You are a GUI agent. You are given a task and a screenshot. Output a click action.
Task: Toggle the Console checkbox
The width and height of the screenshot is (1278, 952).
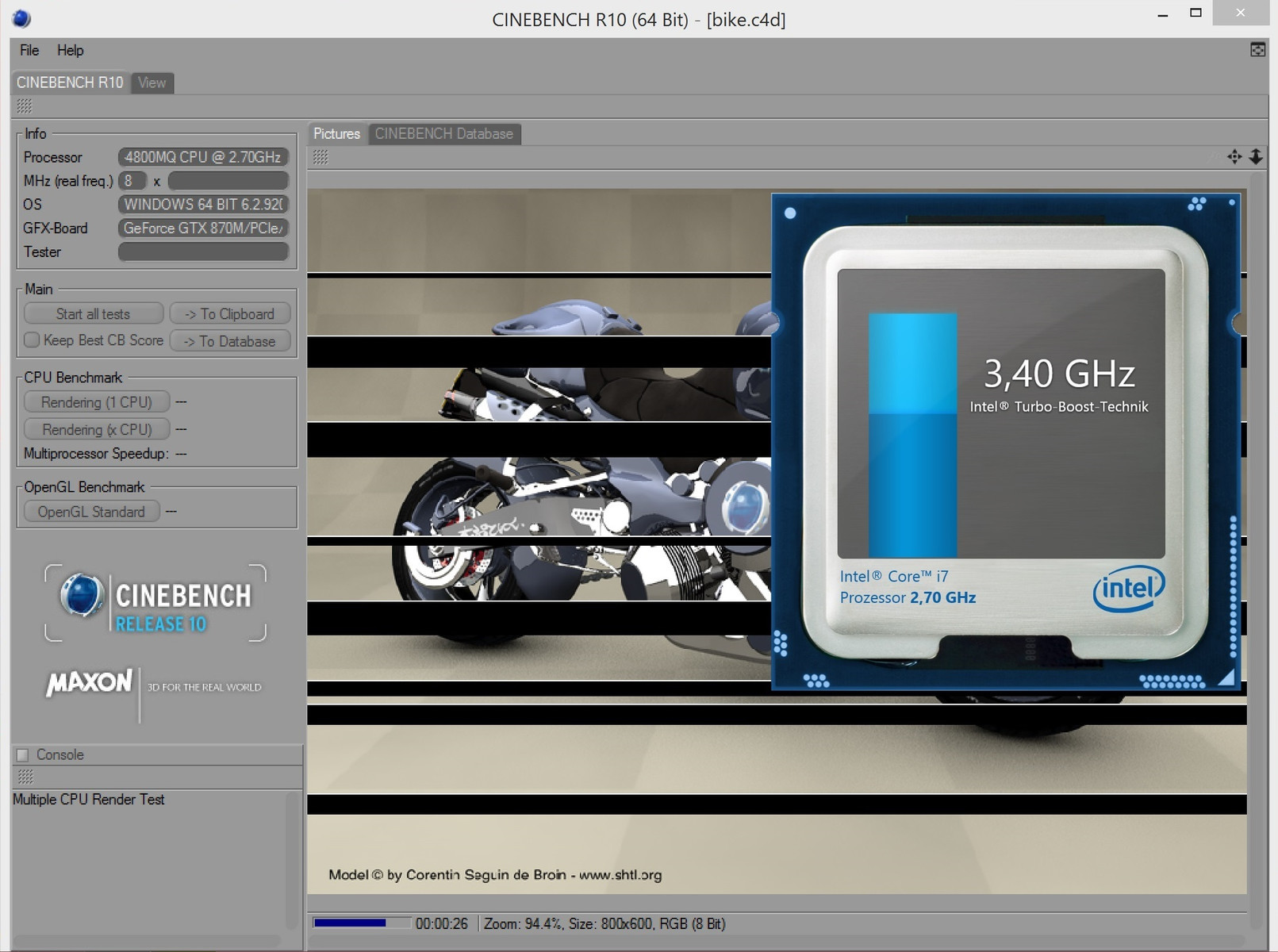[22, 754]
